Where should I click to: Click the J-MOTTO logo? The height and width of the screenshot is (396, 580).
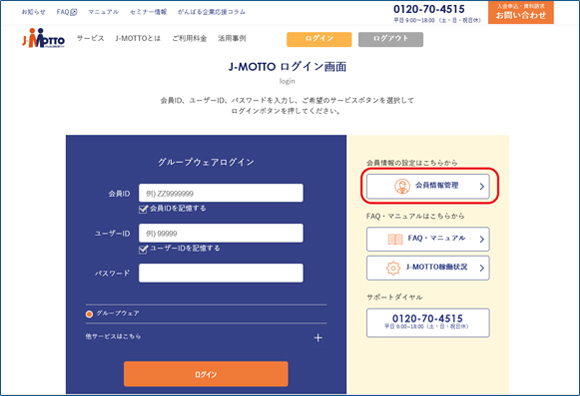pos(43,38)
